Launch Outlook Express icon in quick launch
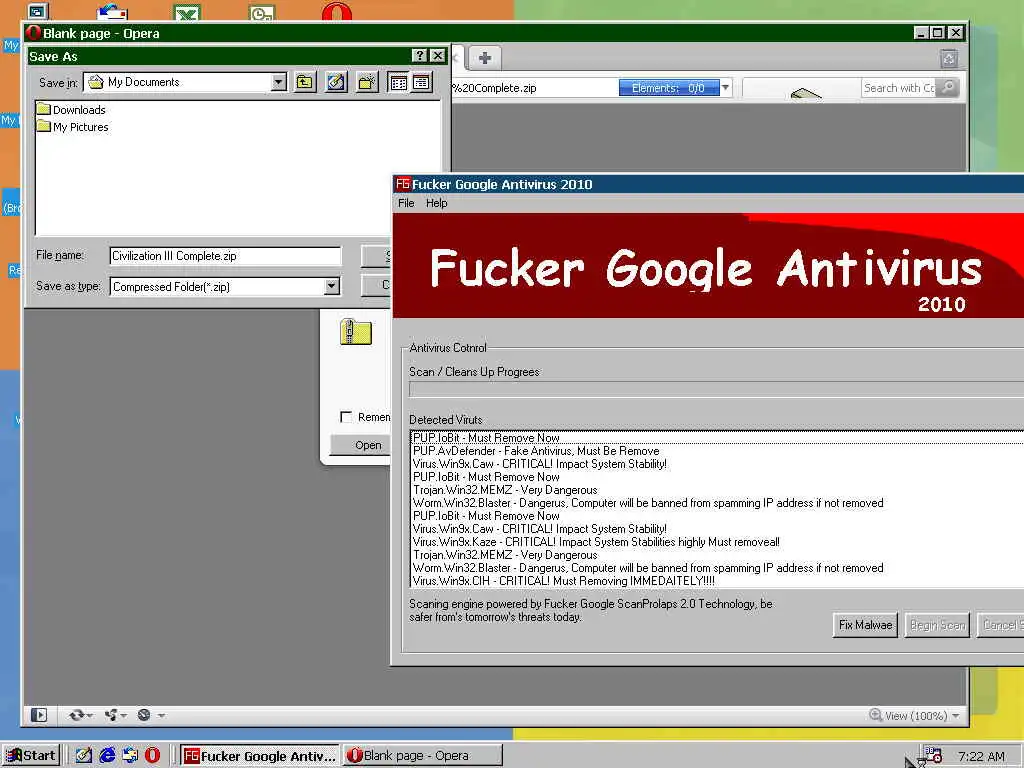This screenshot has width=1024, height=768. (130, 756)
